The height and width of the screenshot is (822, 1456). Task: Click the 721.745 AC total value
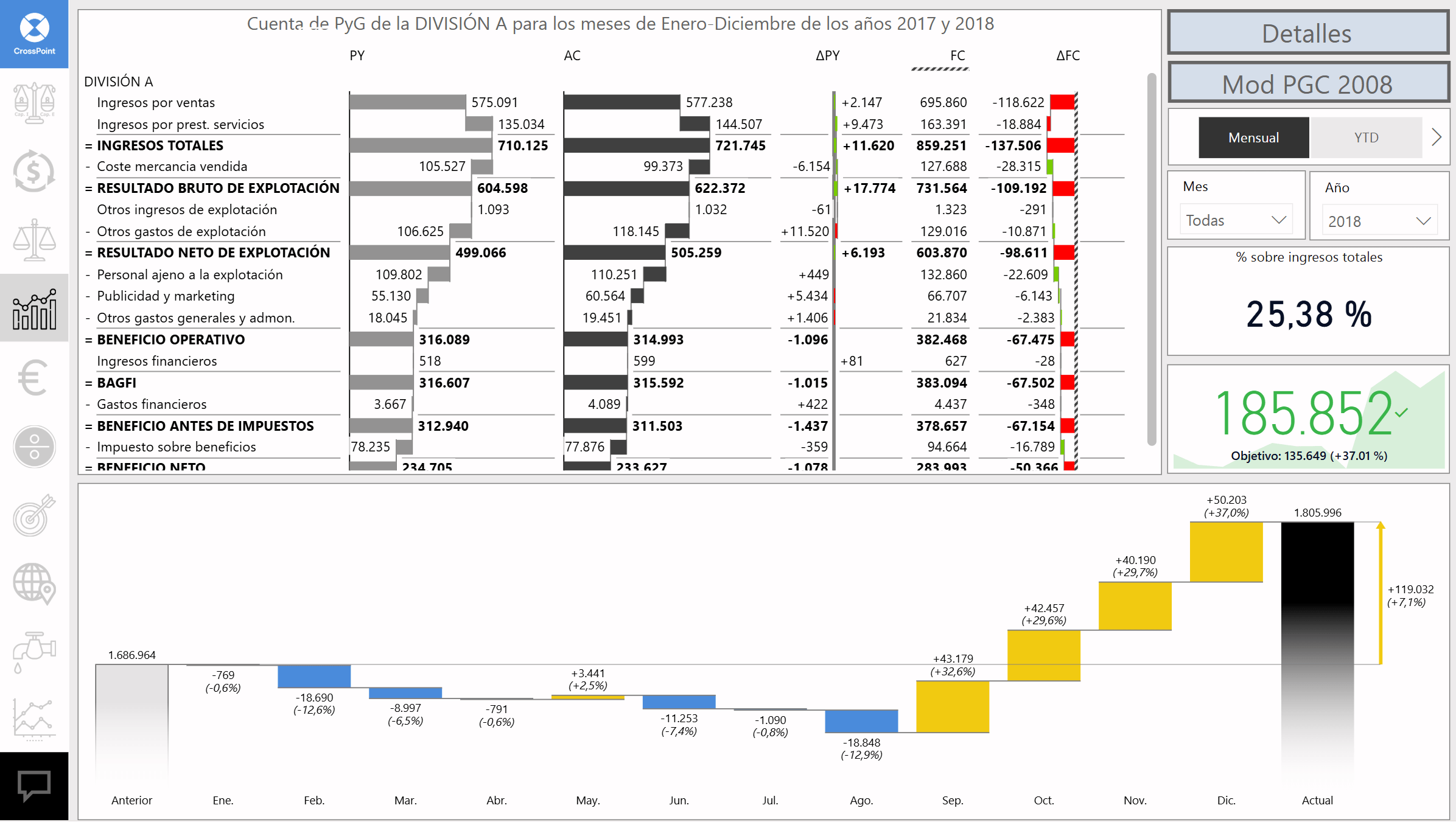tap(740, 145)
